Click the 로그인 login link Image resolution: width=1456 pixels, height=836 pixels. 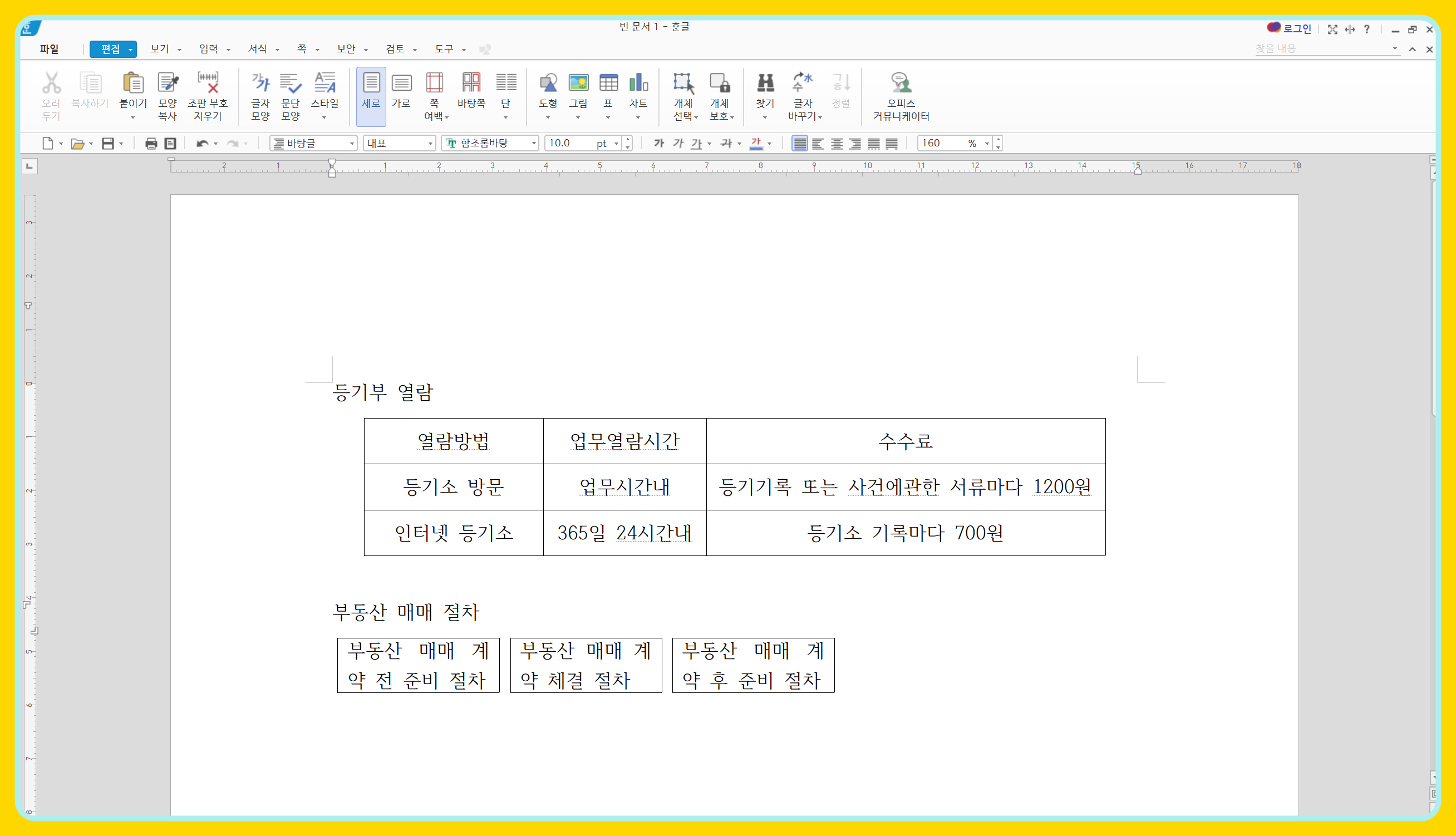coord(1296,29)
